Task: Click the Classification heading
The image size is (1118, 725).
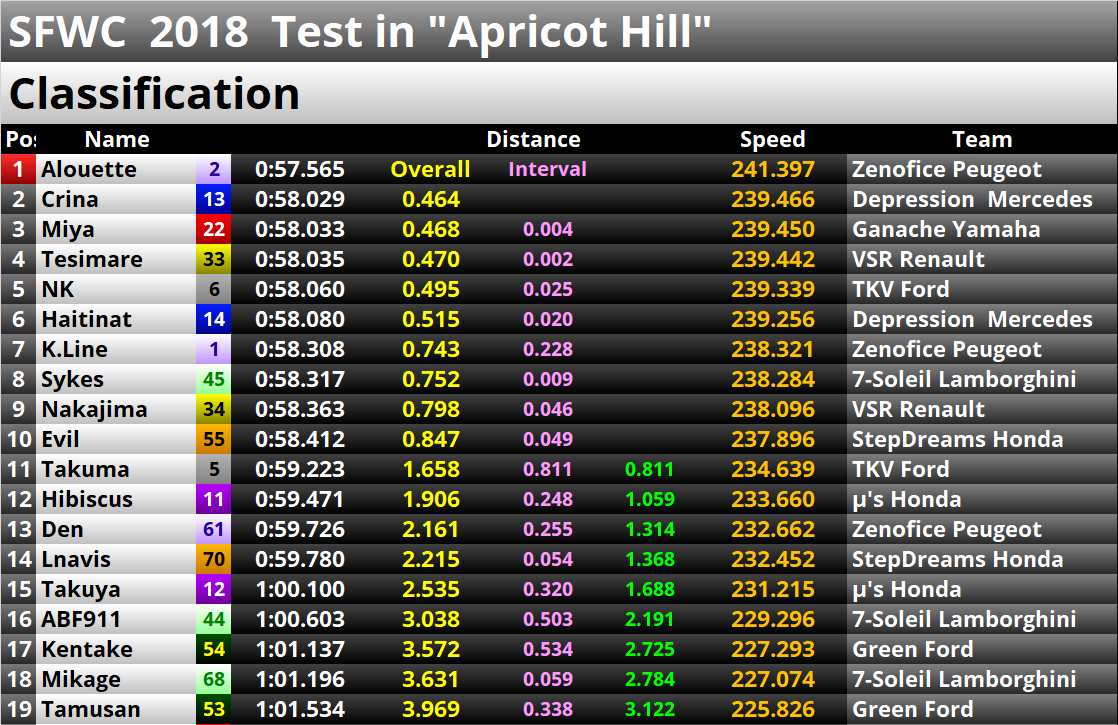Action: pos(154,93)
